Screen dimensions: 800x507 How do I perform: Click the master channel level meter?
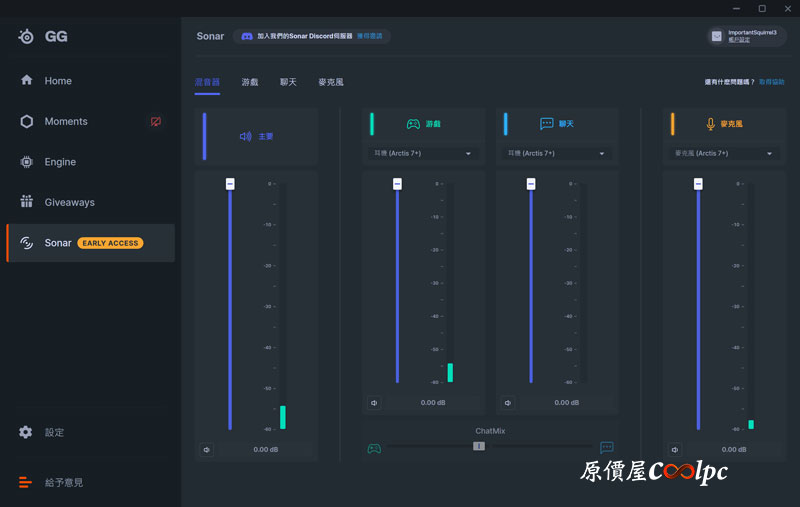pyautogui.click(x=283, y=306)
